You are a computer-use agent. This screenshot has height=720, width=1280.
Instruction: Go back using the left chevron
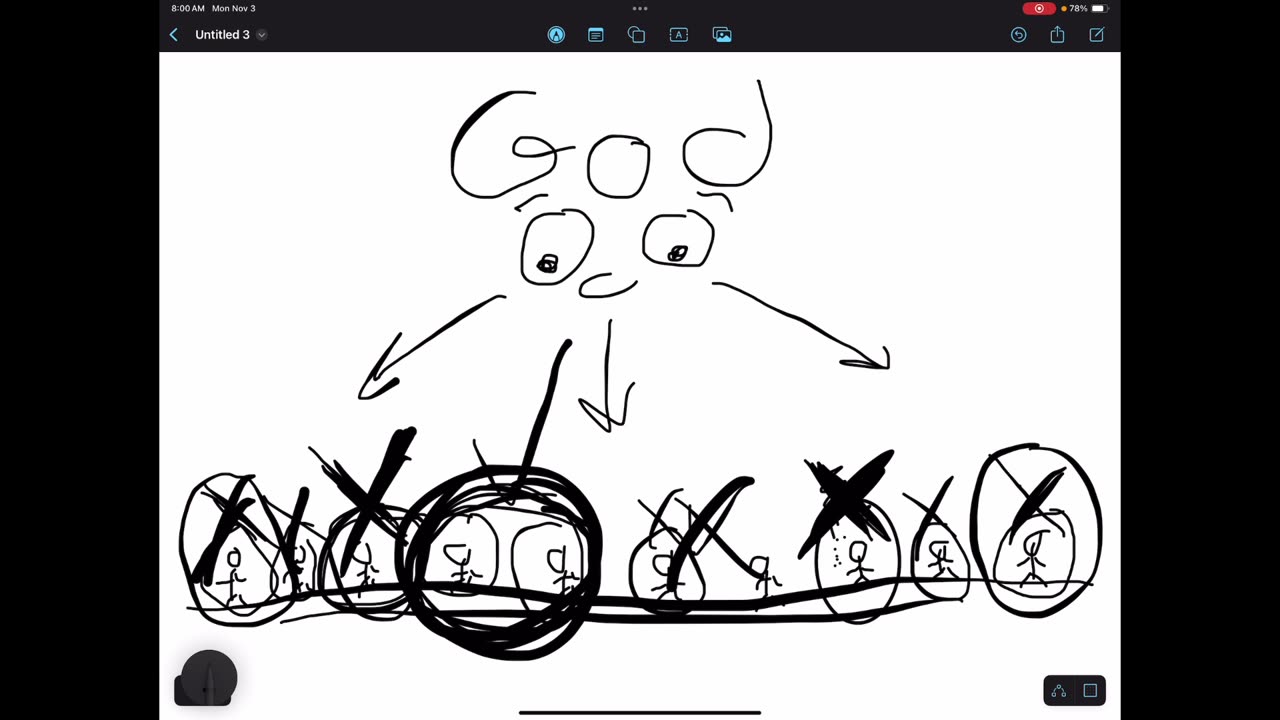(x=173, y=35)
